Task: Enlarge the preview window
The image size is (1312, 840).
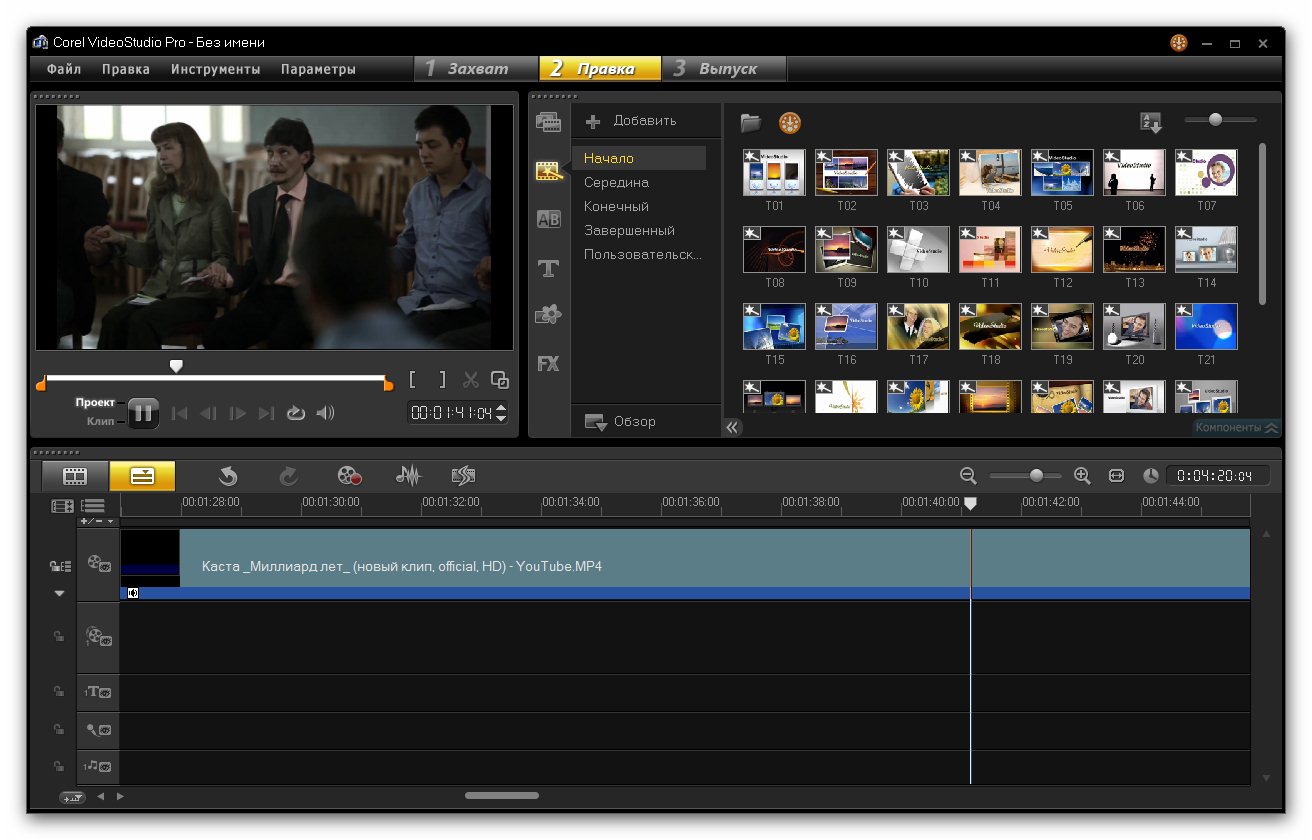Action: pos(500,380)
